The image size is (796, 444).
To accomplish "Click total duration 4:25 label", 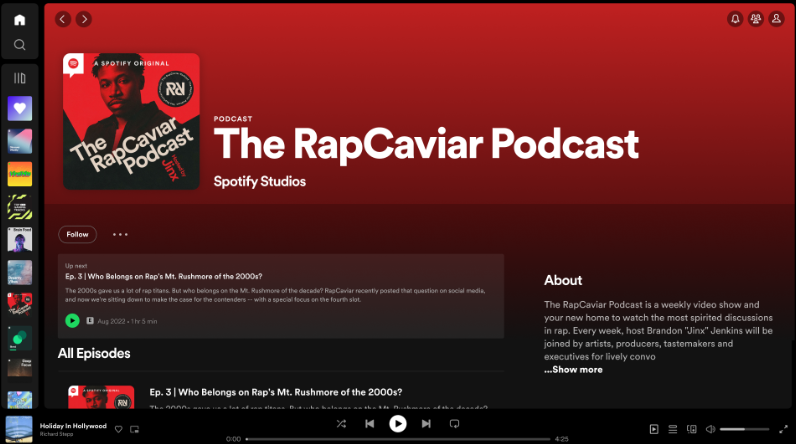I will [x=561, y=439].
